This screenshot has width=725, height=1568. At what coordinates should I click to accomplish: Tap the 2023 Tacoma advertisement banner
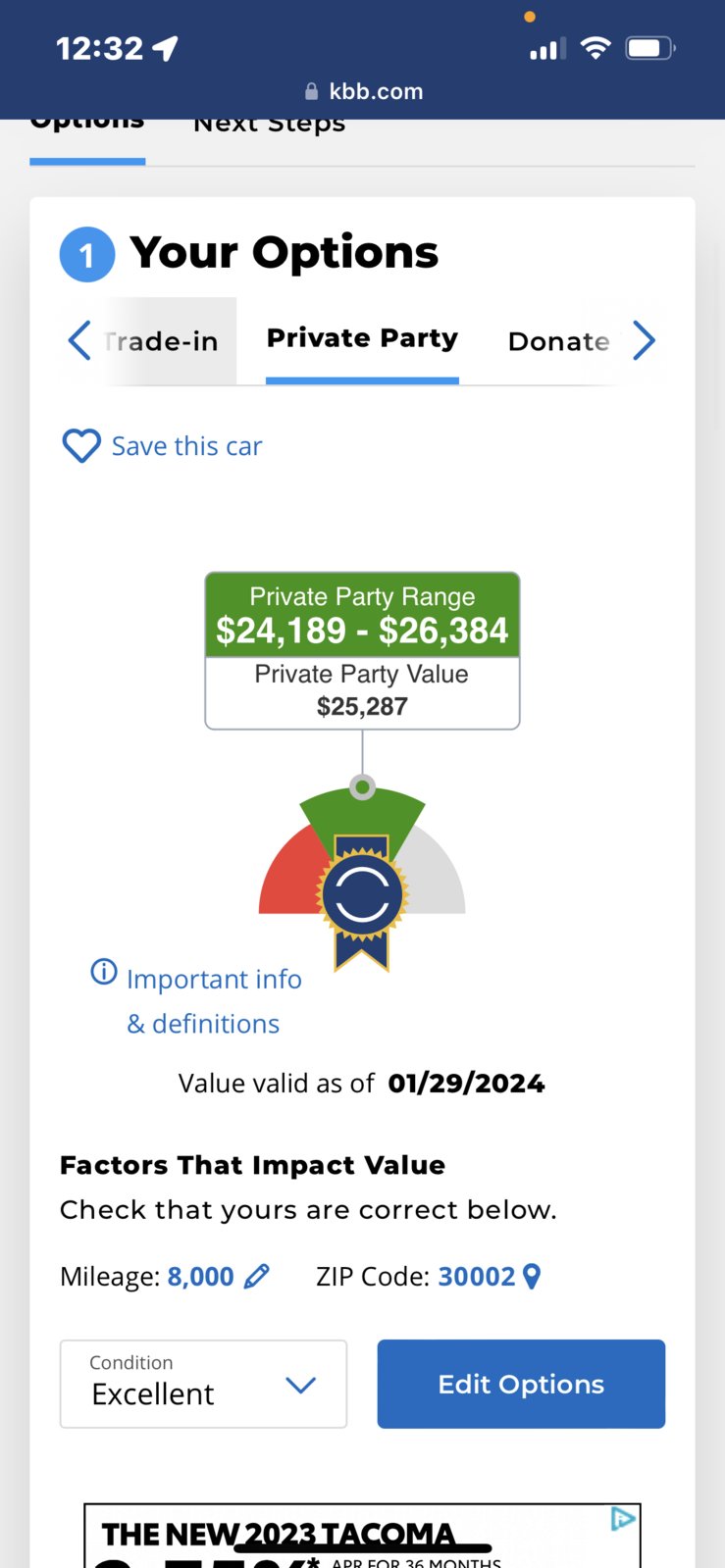point(362,1536)
